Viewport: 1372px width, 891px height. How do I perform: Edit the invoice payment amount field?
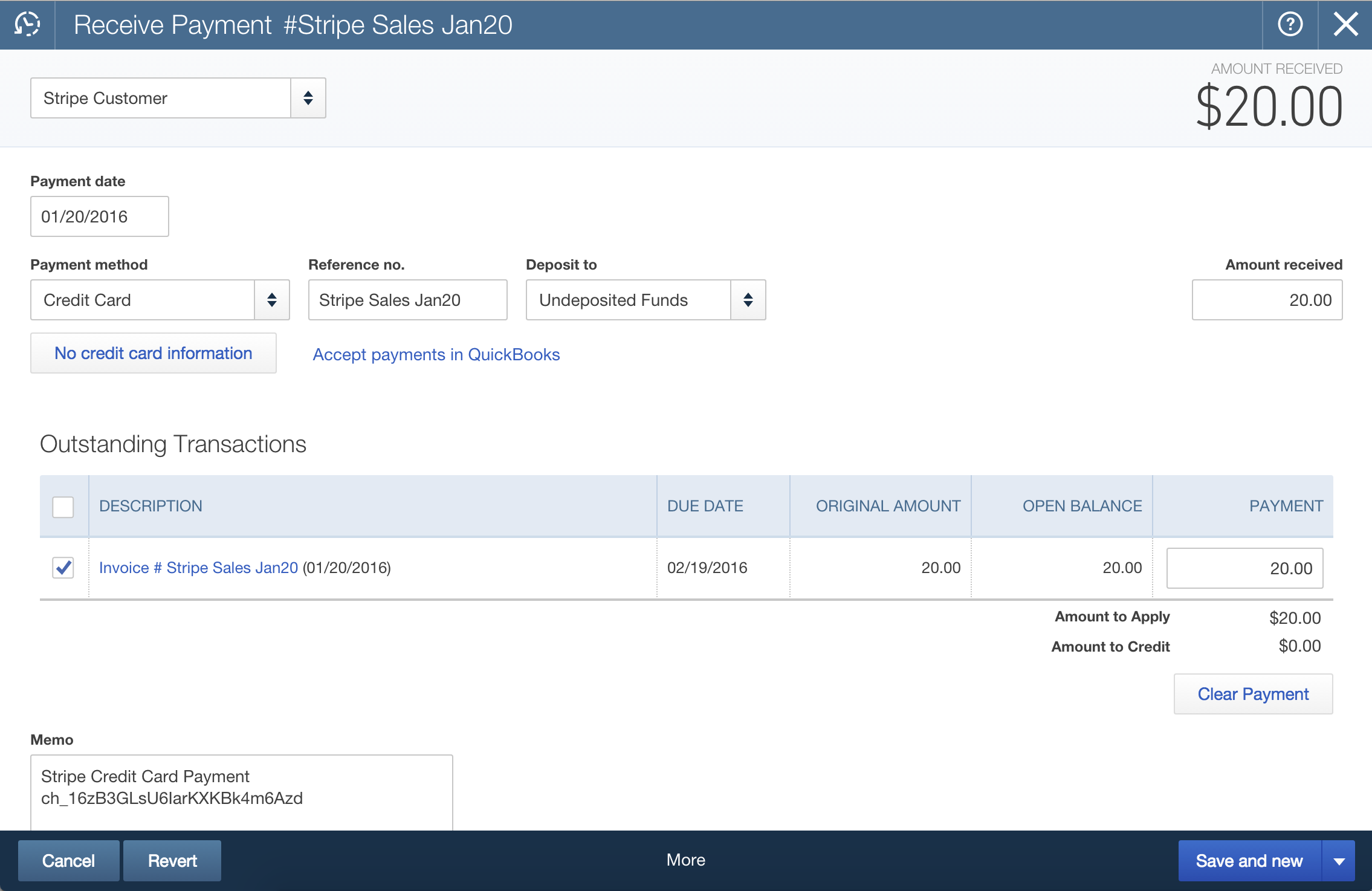tap(1244, 568)
